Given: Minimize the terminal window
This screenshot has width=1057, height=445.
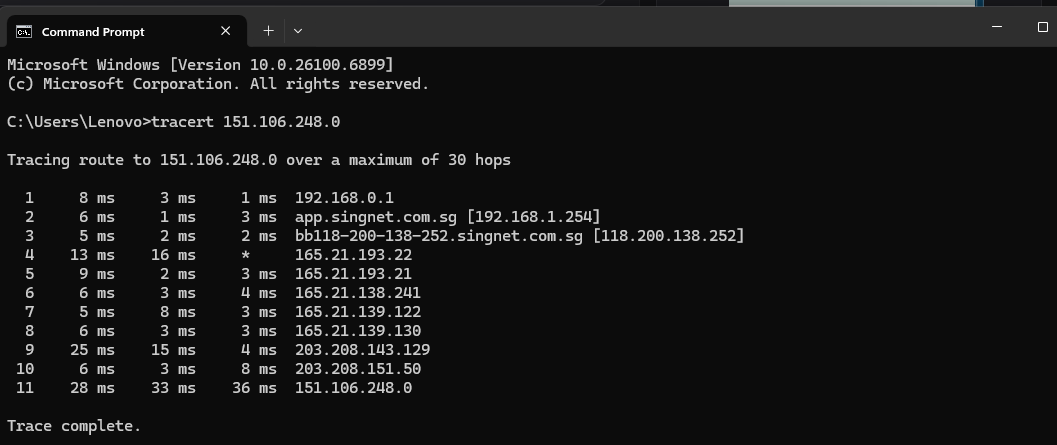Looking at the screenshot, I should pyautogui.click(x=996, y=27).
